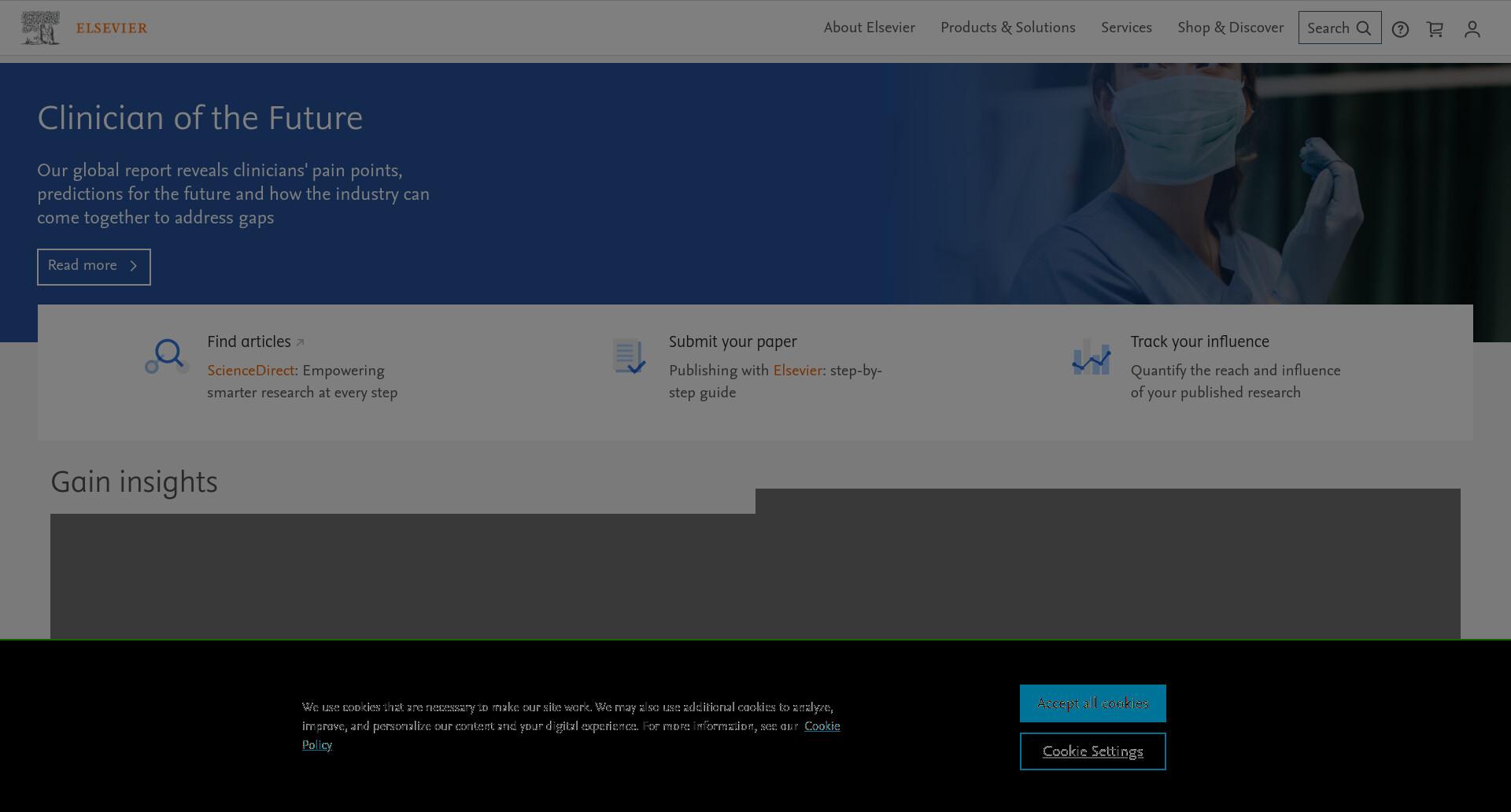
Task: Open the Shop & Discover menu
Action: tap(1231, 28)
